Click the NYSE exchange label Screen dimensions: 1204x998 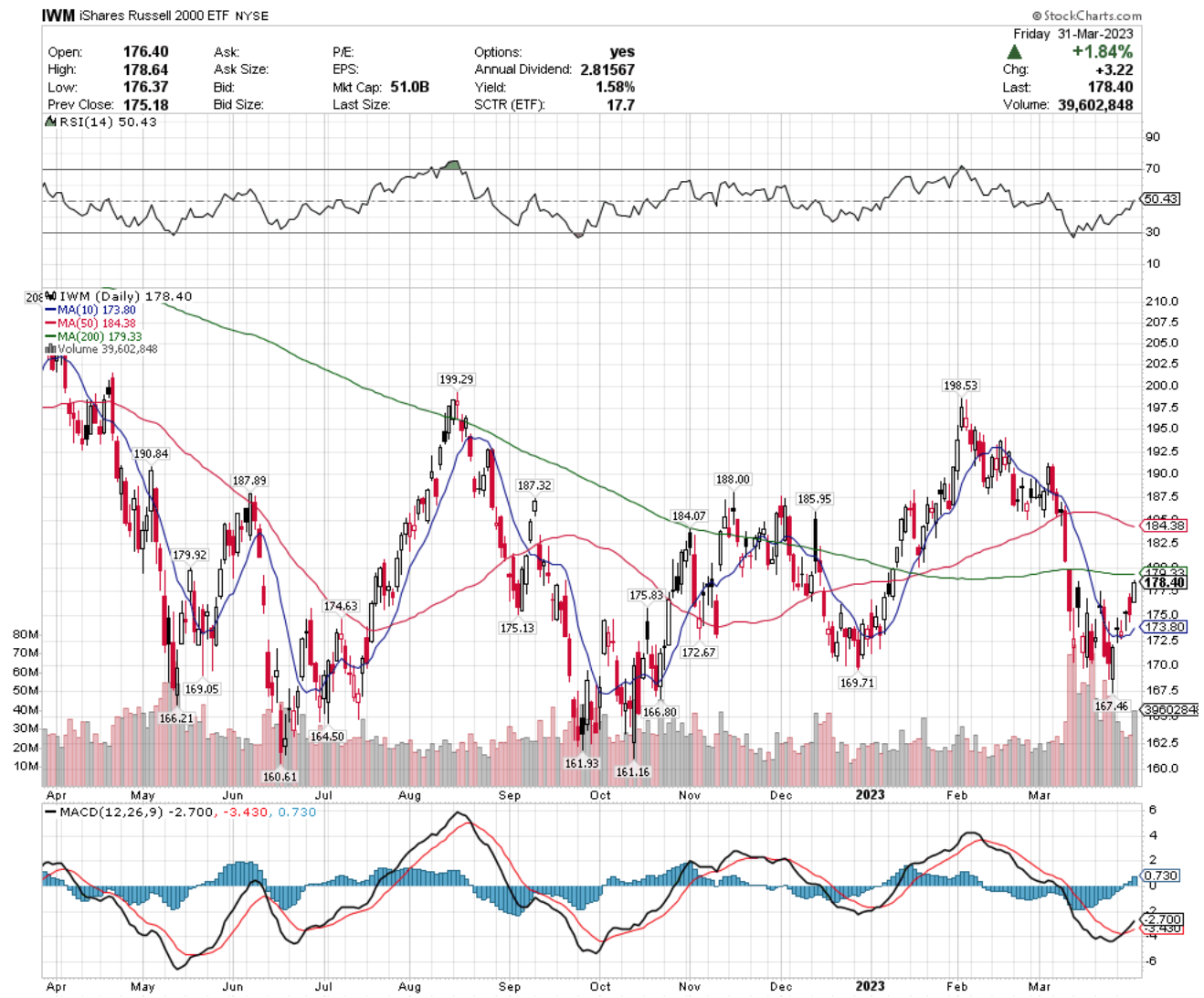(x=252, y=16)
